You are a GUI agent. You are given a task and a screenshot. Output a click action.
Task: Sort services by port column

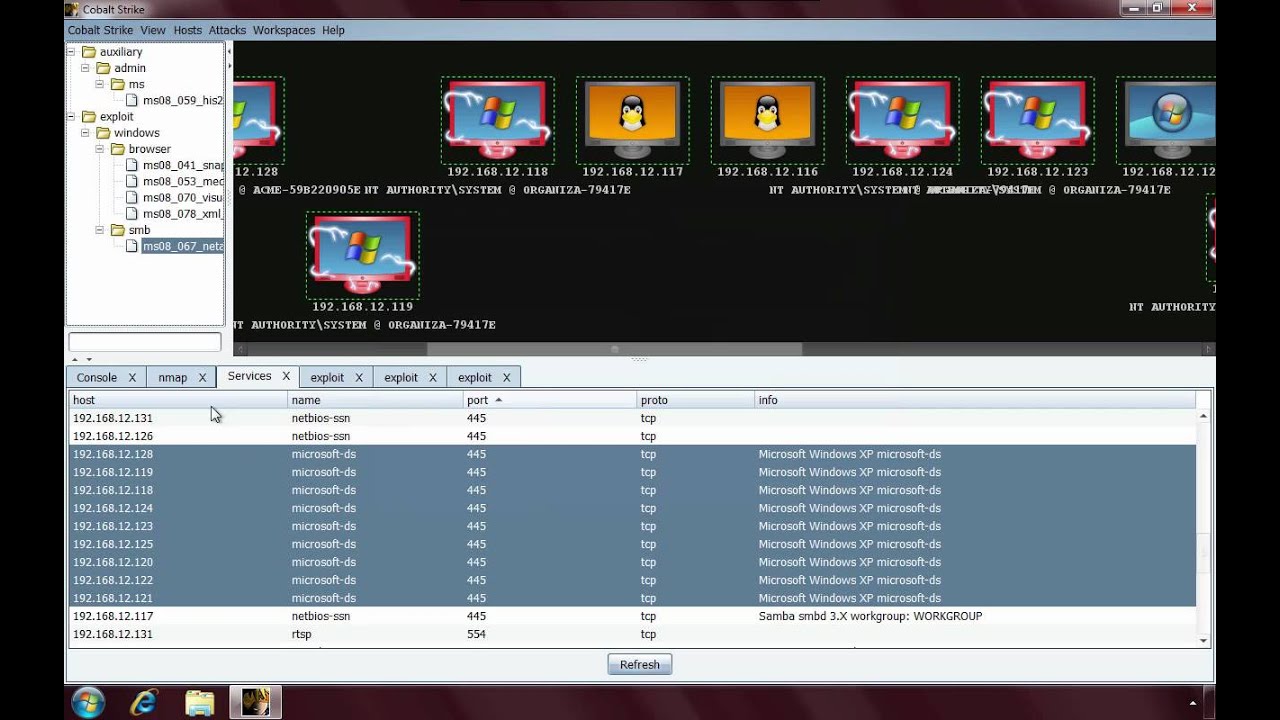tap(549, 400)
